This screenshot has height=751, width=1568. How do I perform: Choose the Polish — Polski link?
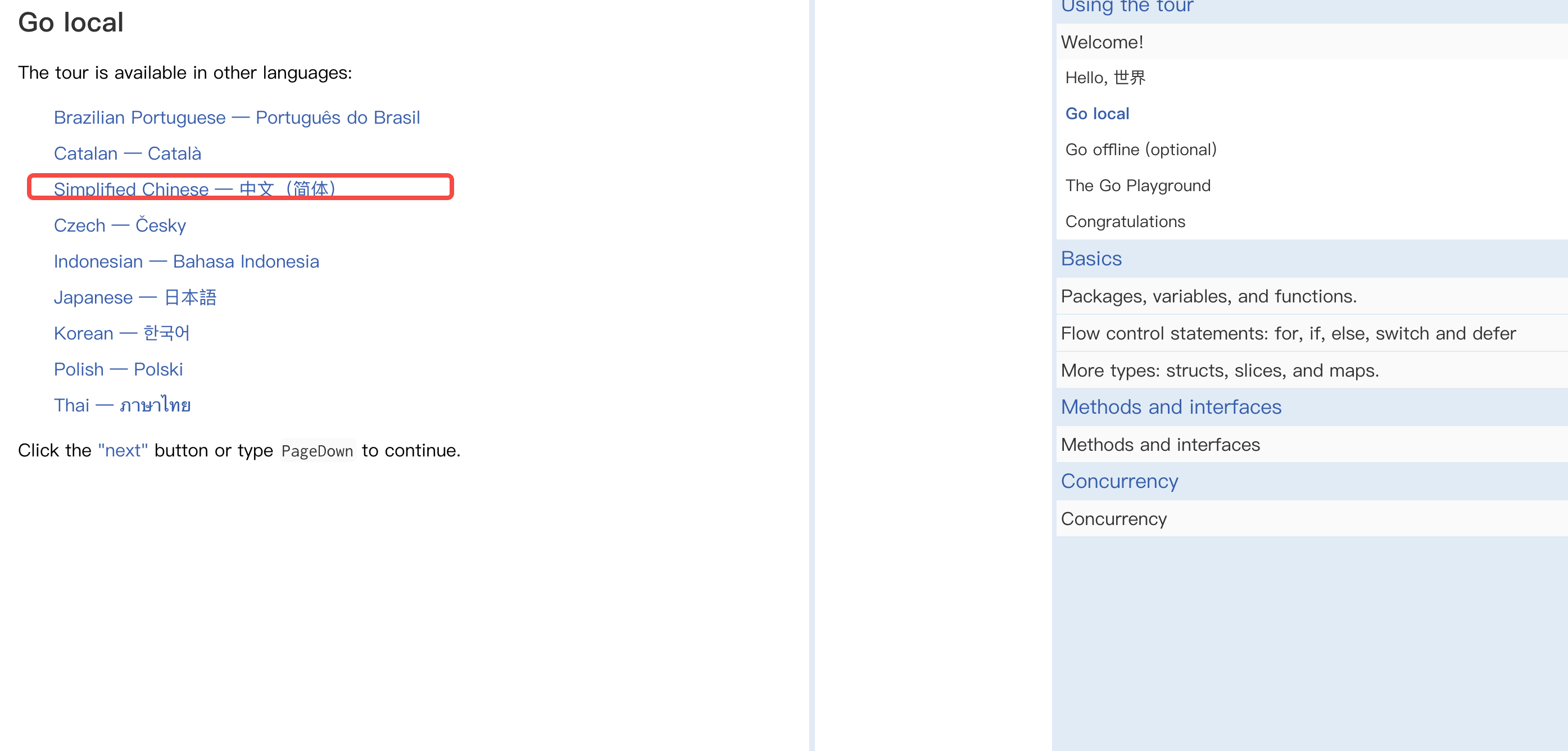[118, 369]
